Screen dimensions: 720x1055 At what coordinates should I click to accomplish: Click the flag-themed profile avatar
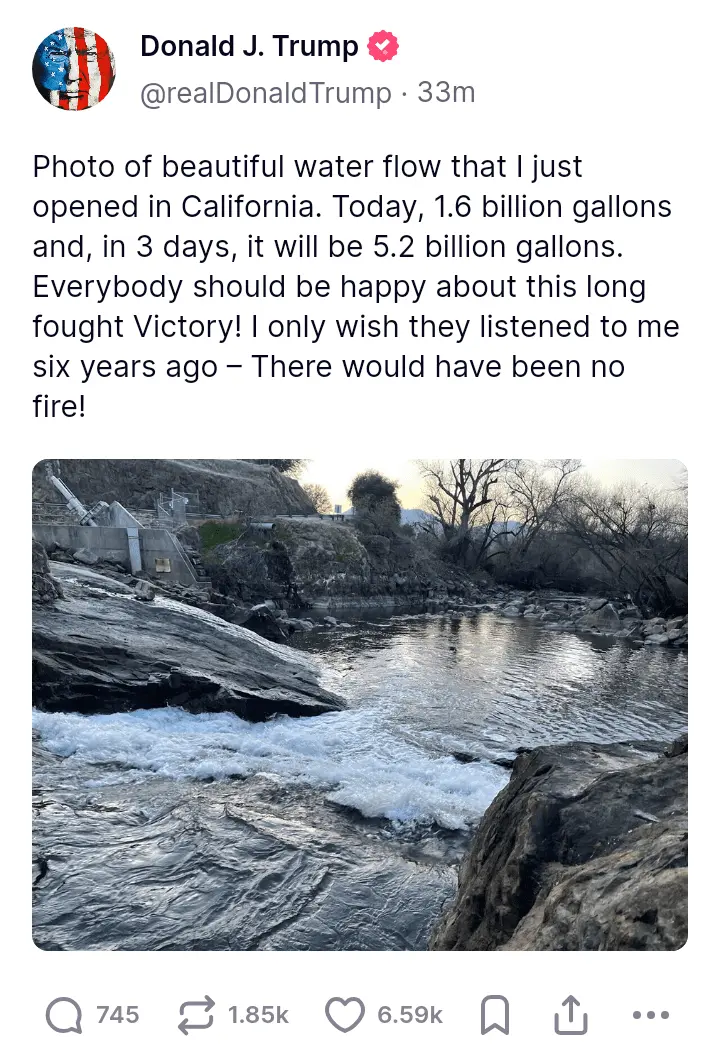tap(74, 68)
